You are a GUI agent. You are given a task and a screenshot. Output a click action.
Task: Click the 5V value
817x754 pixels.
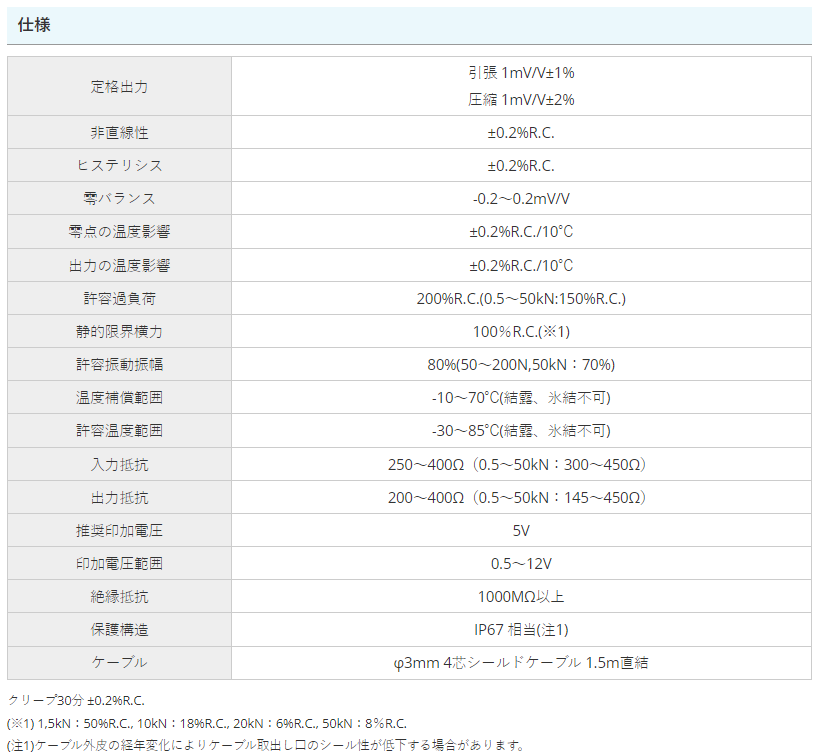point(521,531)
